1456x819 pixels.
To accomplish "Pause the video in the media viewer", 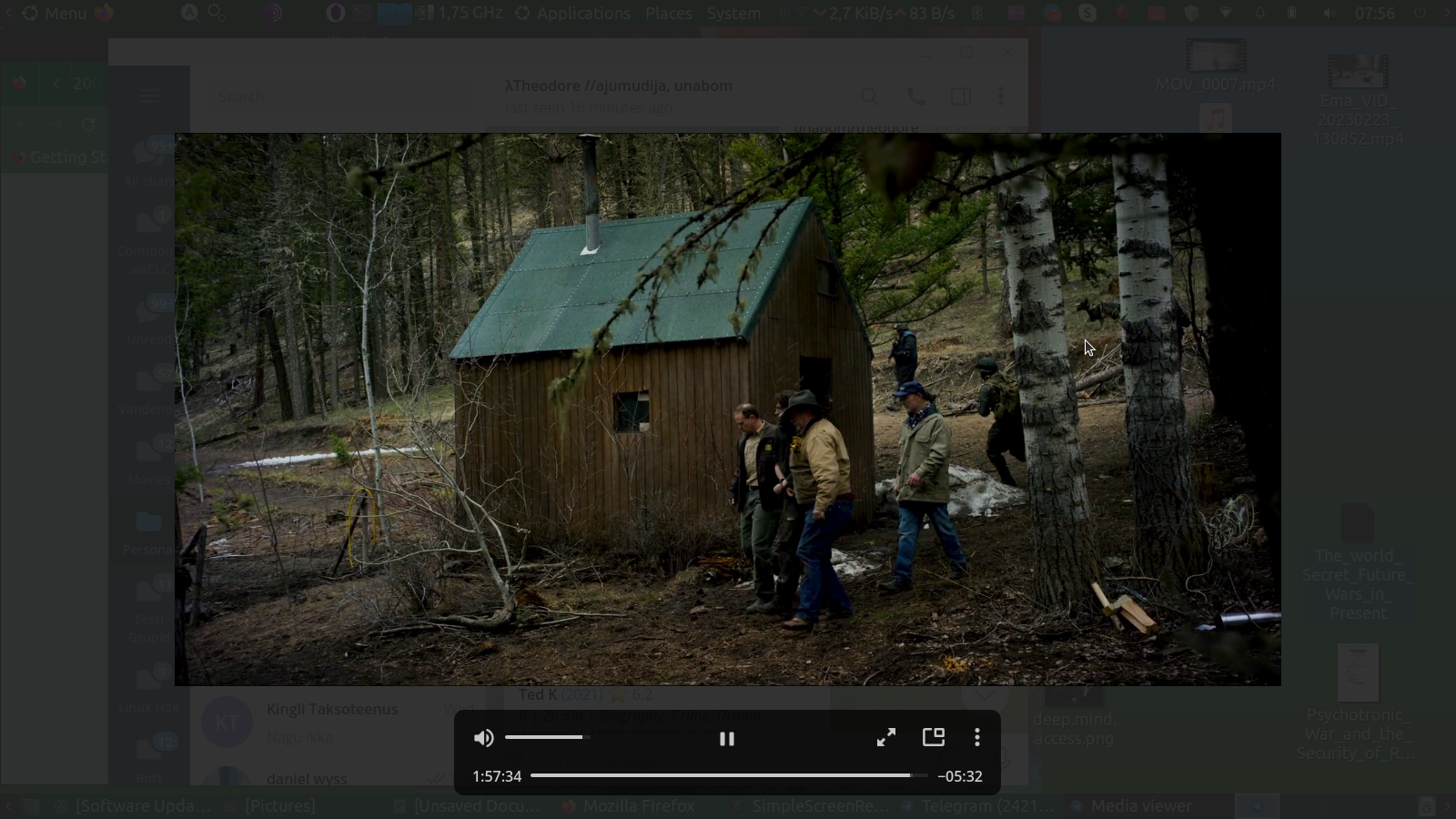I will (727, 739).
